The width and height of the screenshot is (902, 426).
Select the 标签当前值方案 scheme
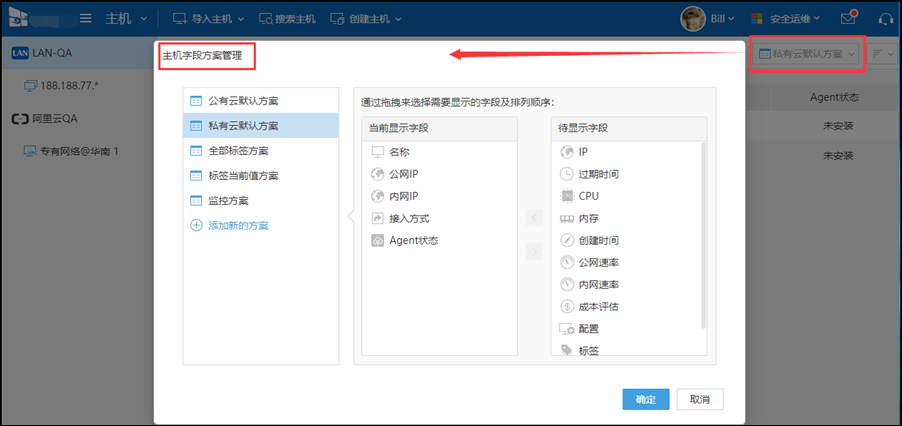pyautogui.click(x=261, y=175)
